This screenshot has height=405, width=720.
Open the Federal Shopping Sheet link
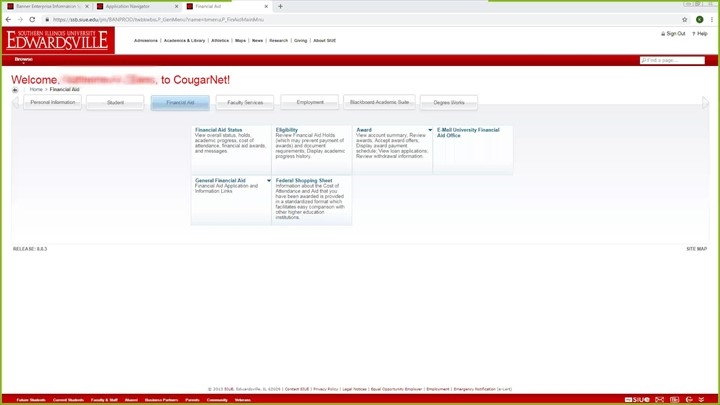304,181
